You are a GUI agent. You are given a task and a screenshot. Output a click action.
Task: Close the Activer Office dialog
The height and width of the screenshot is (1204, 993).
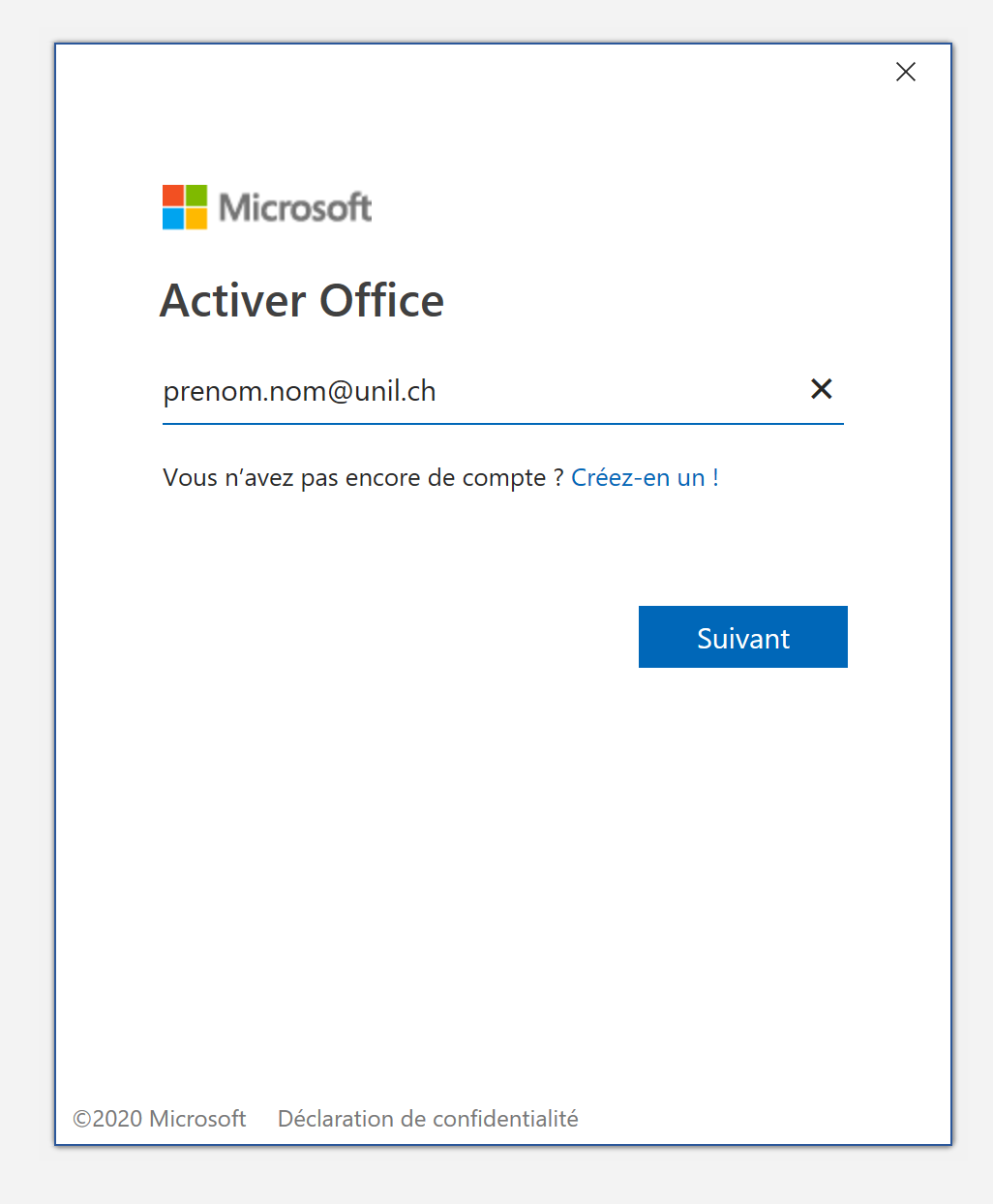click(905, 72)
